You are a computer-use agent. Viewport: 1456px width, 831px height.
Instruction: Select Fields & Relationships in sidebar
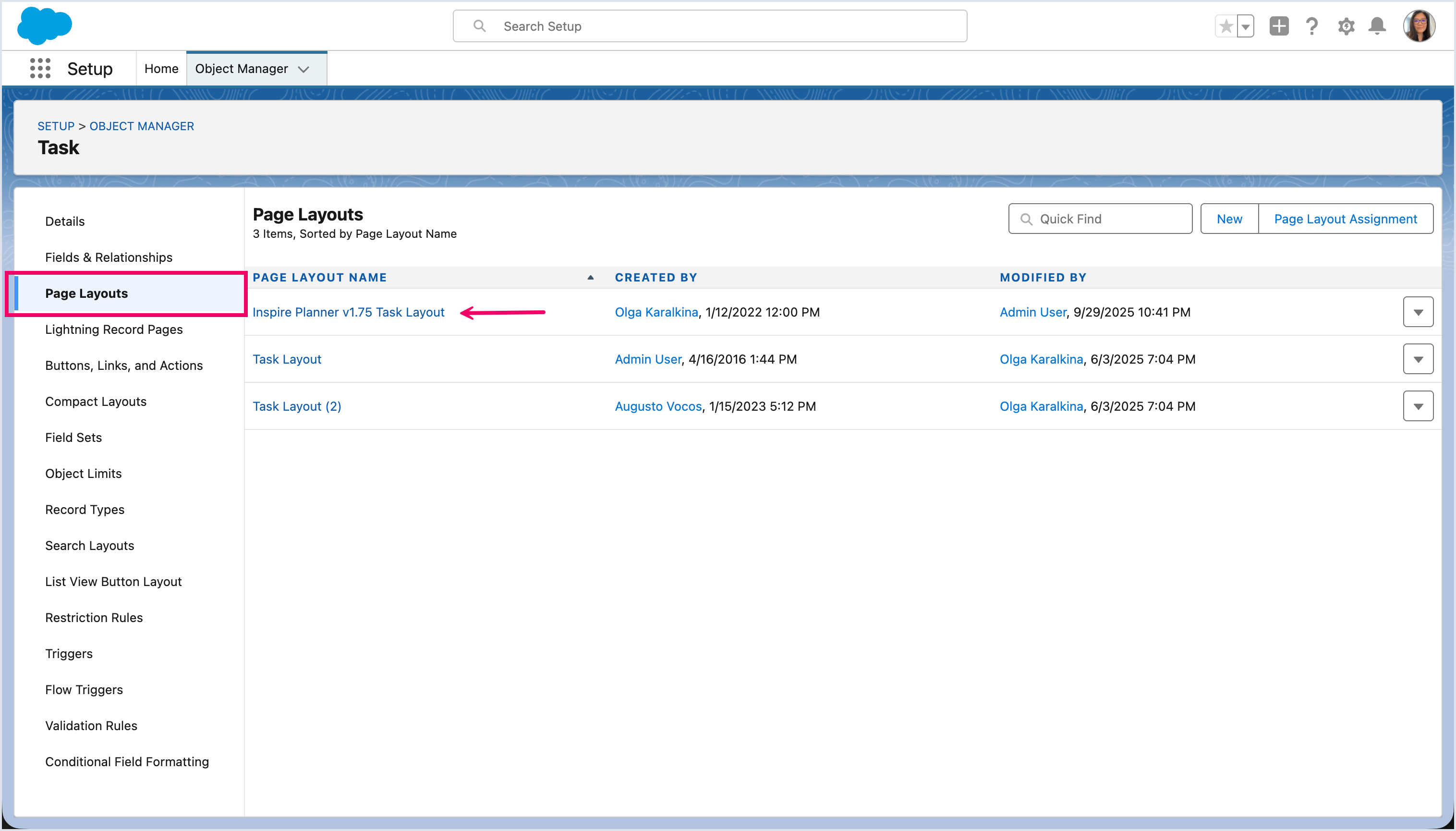(109, 257)
